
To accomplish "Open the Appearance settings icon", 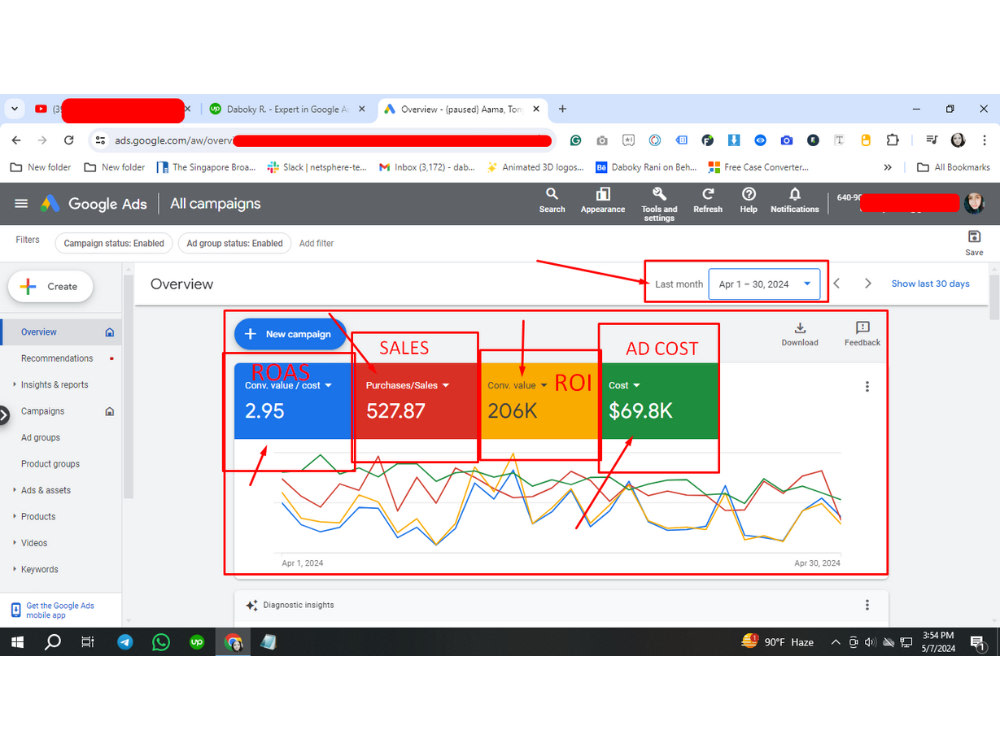I will (603, 200).
